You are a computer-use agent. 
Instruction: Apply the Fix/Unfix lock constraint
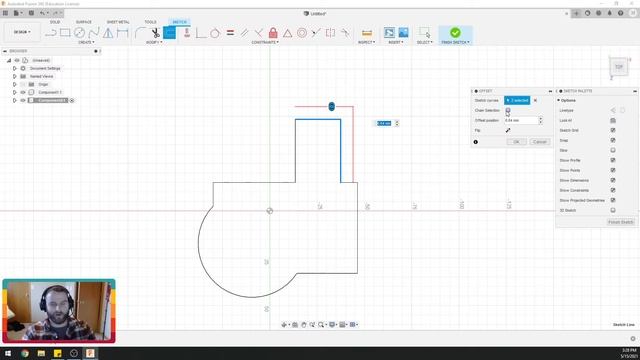pyautogui.click(x=273, y=33)
